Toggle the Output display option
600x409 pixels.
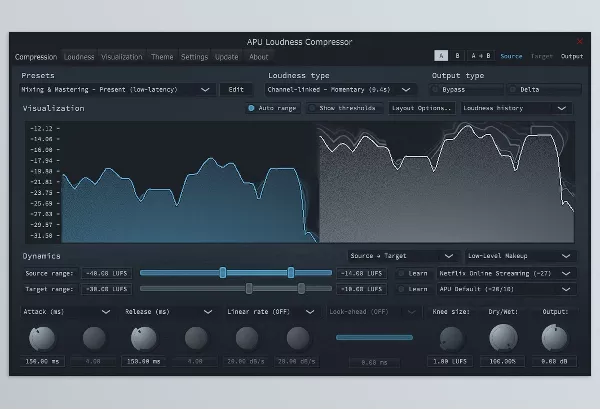[572, 56]
